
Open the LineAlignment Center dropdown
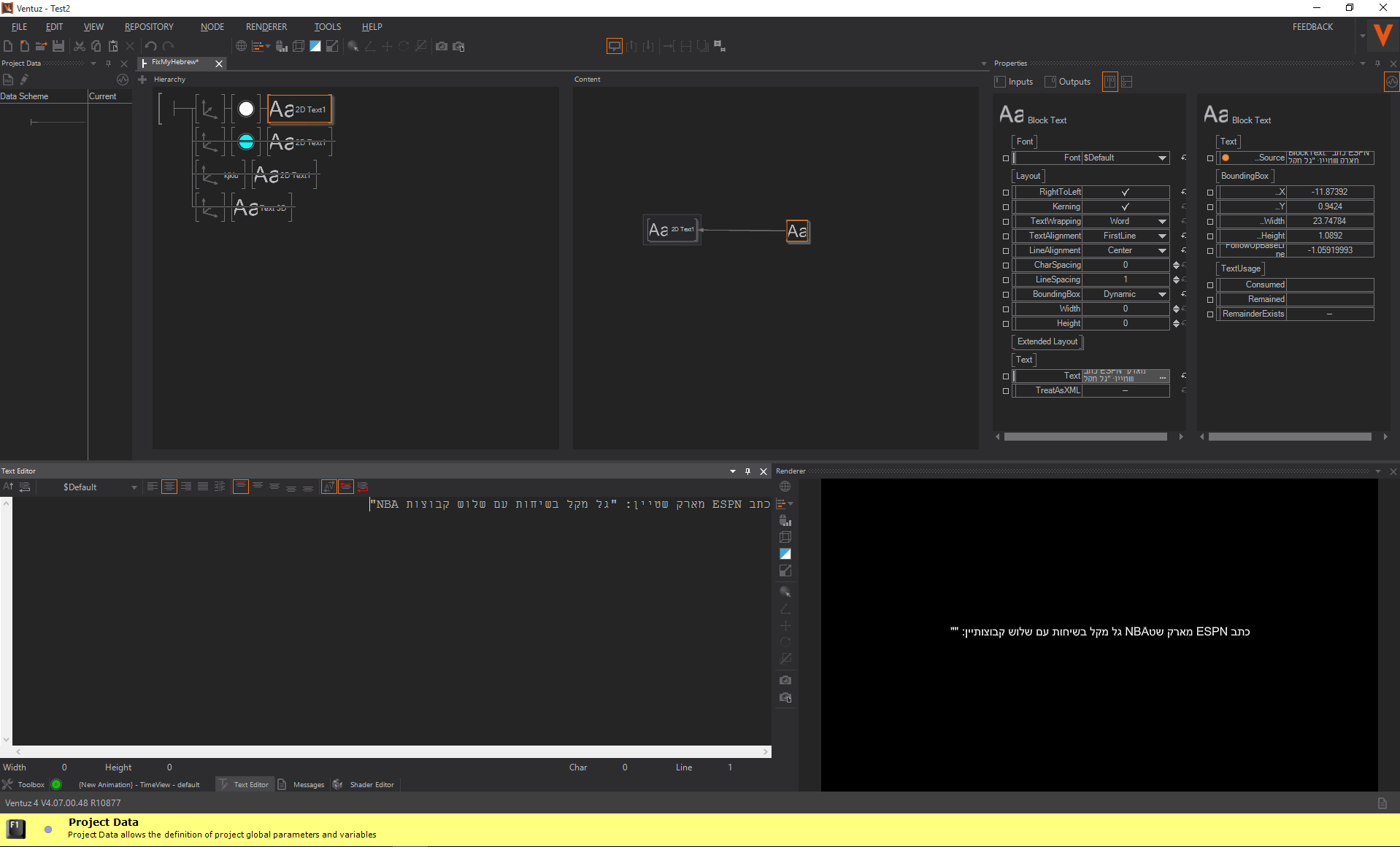click(x=1161, y=250)
